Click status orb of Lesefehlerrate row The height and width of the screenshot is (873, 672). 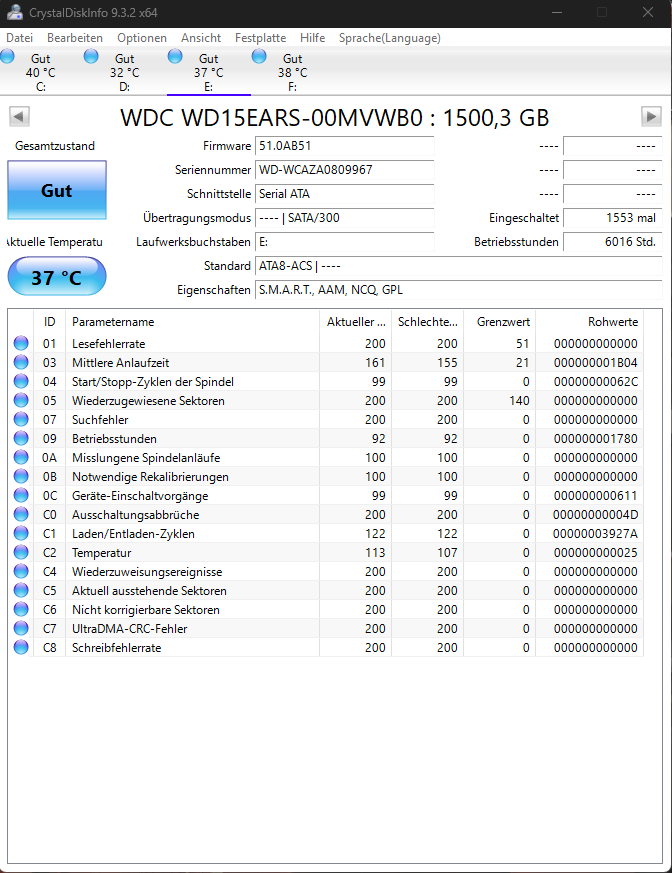pyautogui.click(x=21, y=344)
